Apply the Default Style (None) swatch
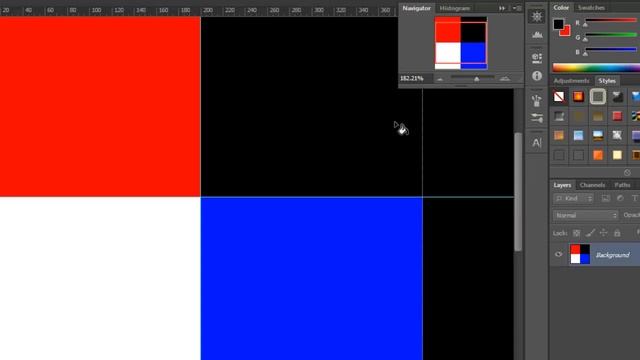This screenshot has width=640, height=360. [559, 97]
